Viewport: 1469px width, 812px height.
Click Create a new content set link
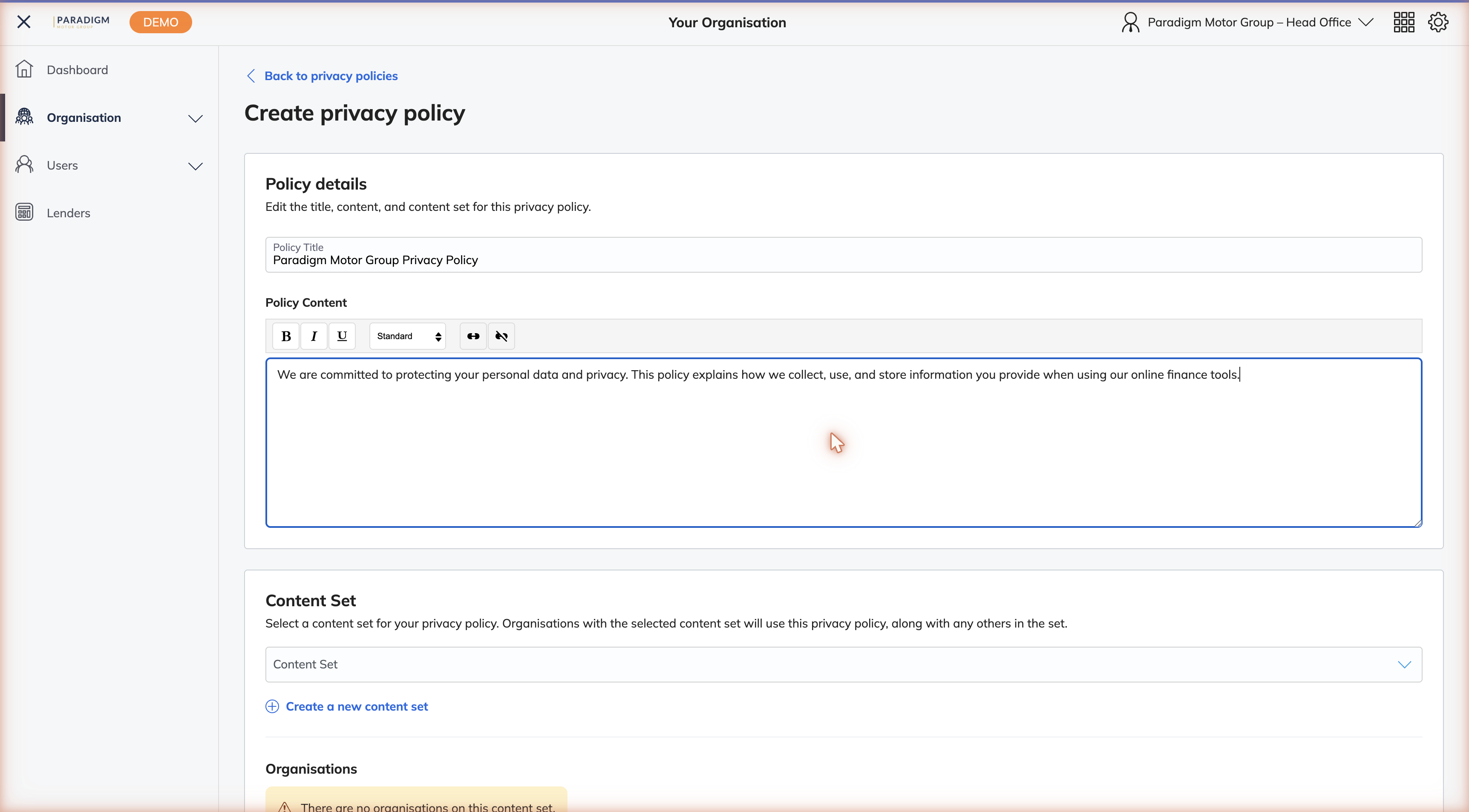(x=357, y=706)
